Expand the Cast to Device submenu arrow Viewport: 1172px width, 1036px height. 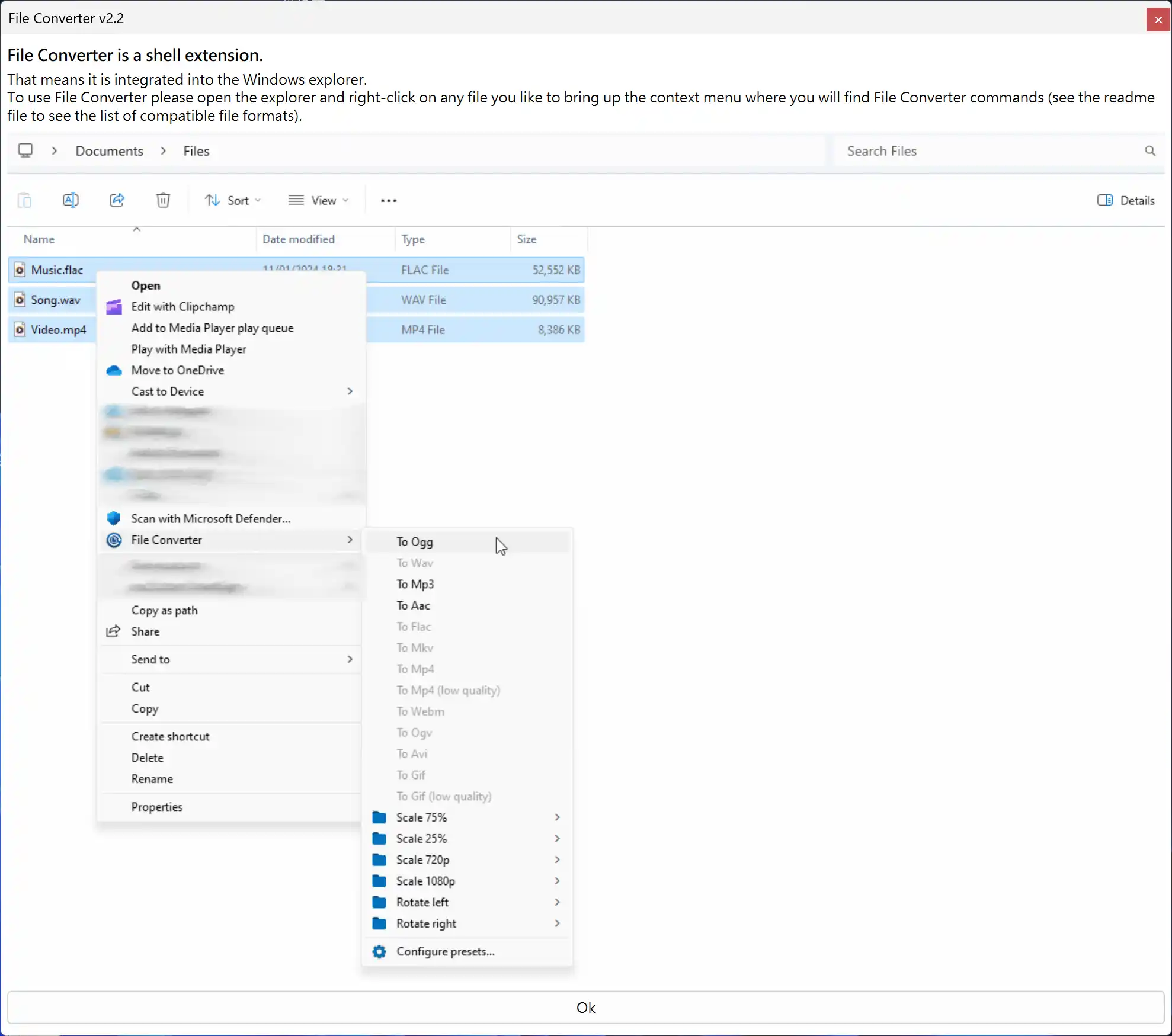(x=350, y=392)
